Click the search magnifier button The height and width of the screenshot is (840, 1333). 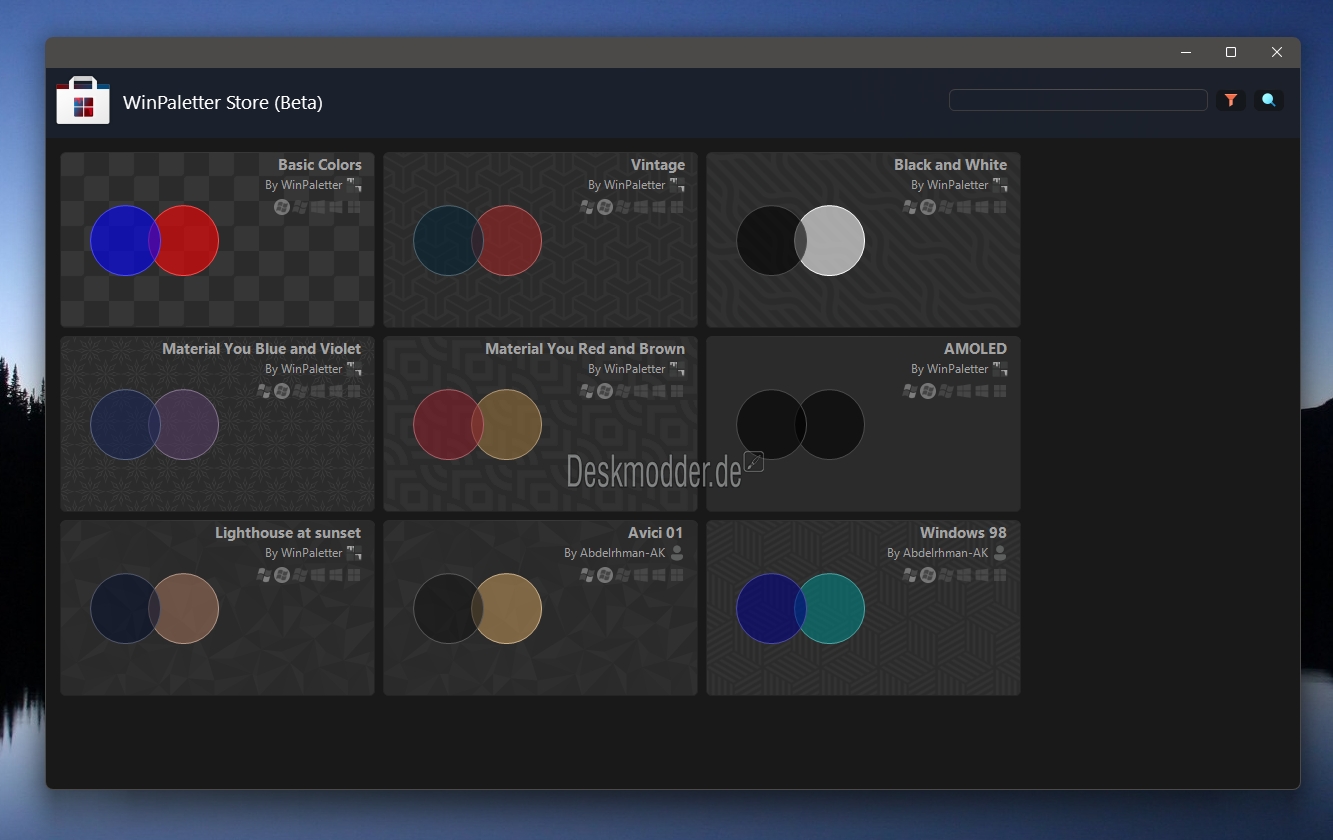(1269, 100)
